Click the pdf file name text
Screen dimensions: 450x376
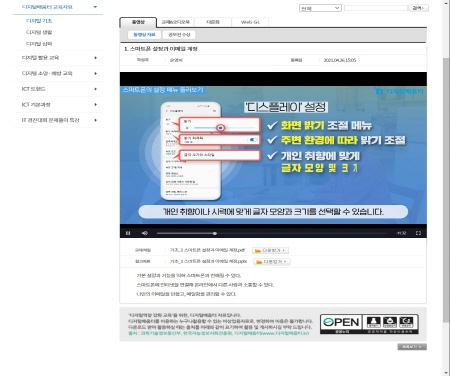[207, 250]
